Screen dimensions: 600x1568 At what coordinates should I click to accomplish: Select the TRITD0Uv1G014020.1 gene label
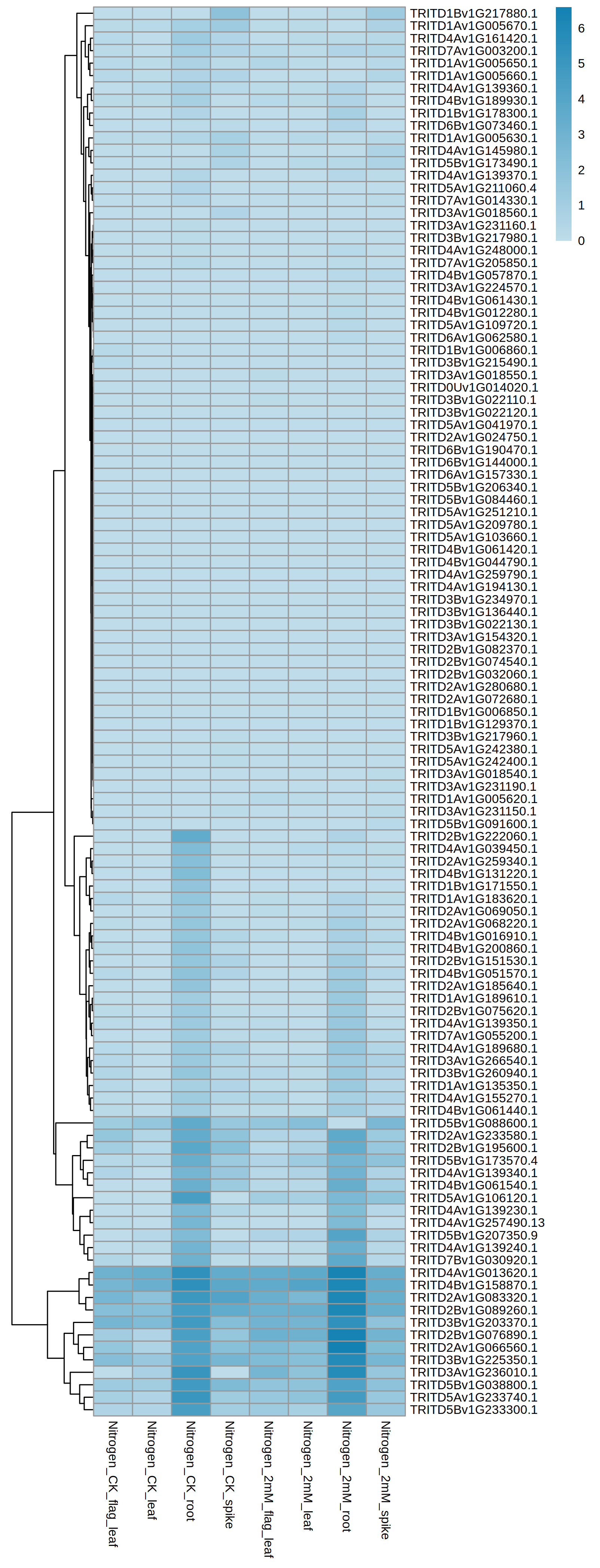pyautogui.click(x=474, y=388)
